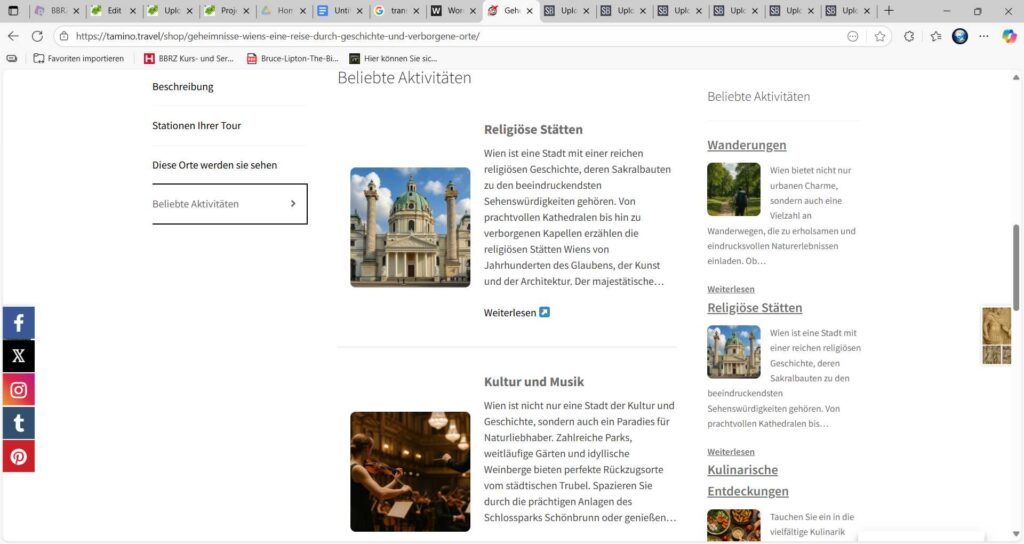Image resolution: width=1024 pixels, height=544 pixels.
Task: Share page via the Facebook icon
Action: 18,323
